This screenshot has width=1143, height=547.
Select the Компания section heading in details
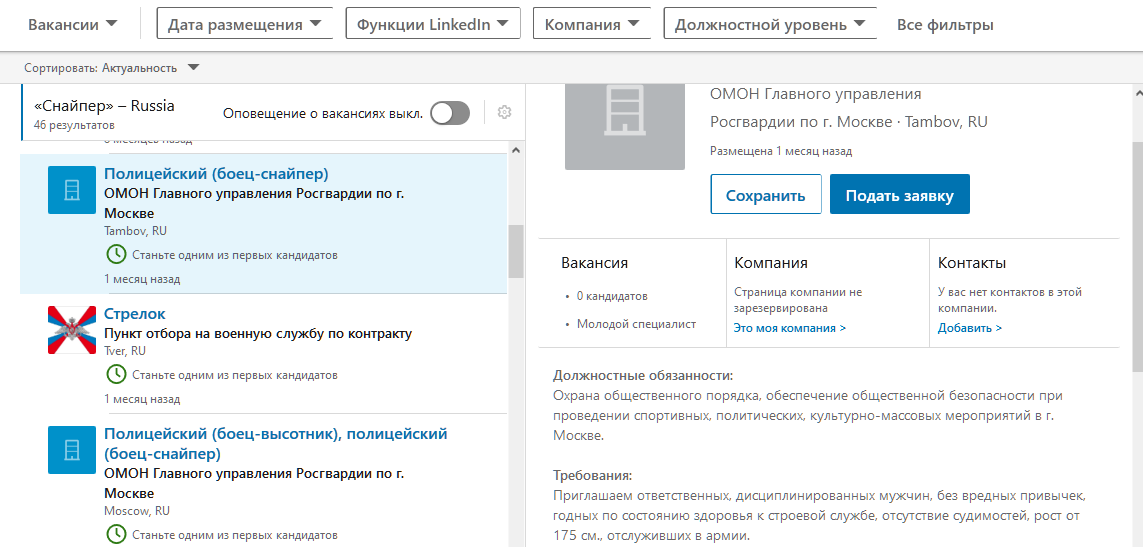[771, 263]
